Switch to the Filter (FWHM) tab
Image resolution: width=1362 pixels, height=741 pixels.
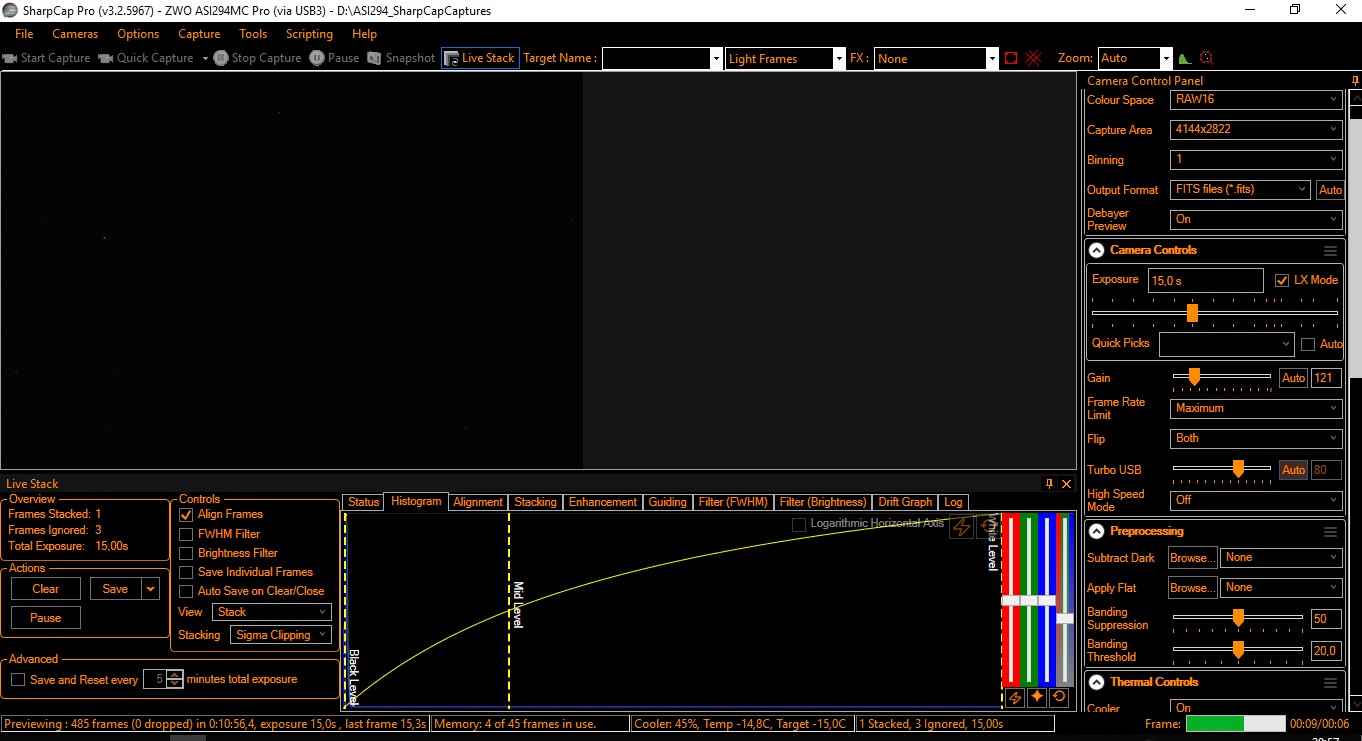click(733, 502)
